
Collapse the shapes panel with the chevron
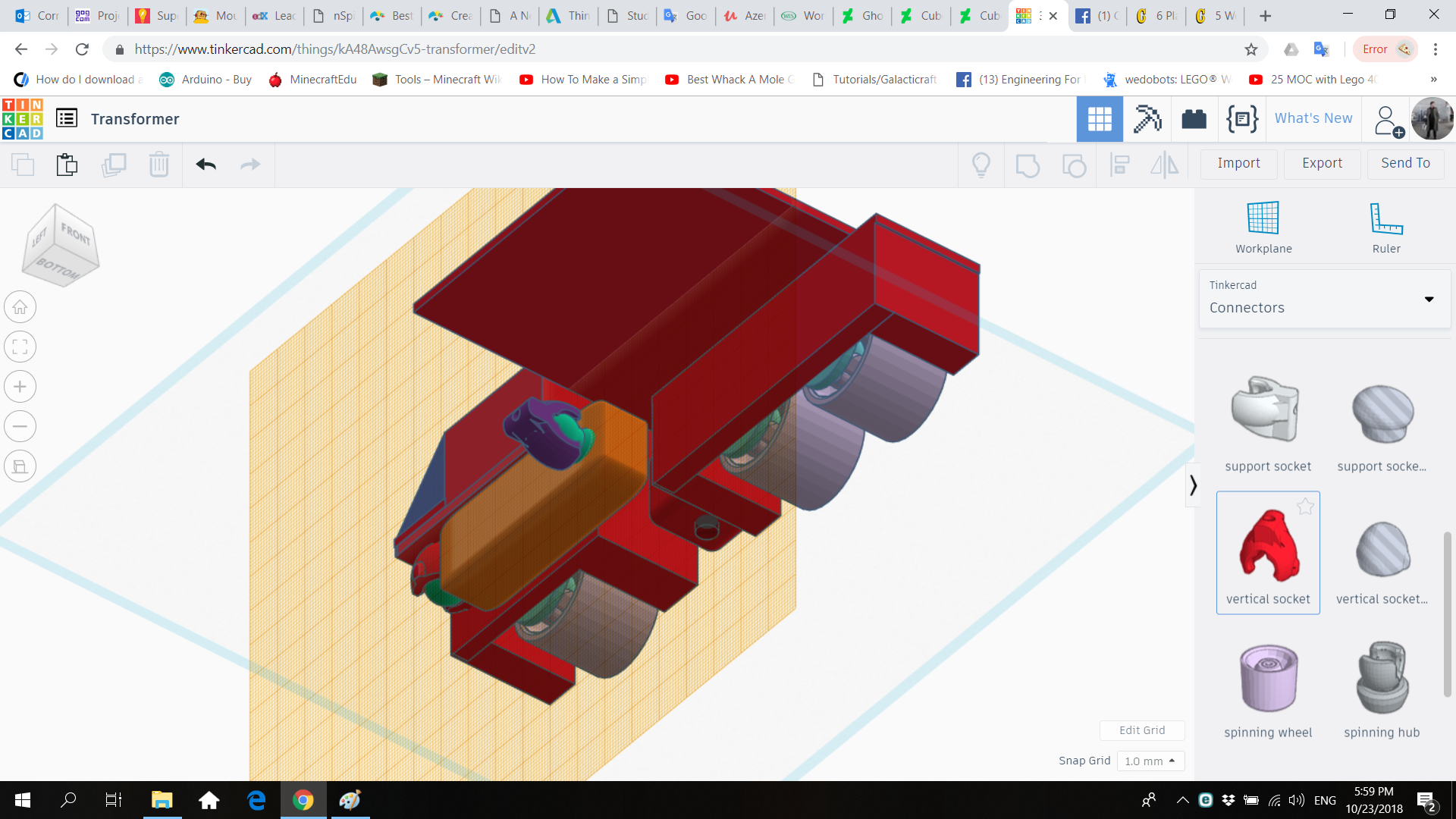(1194, 484)
